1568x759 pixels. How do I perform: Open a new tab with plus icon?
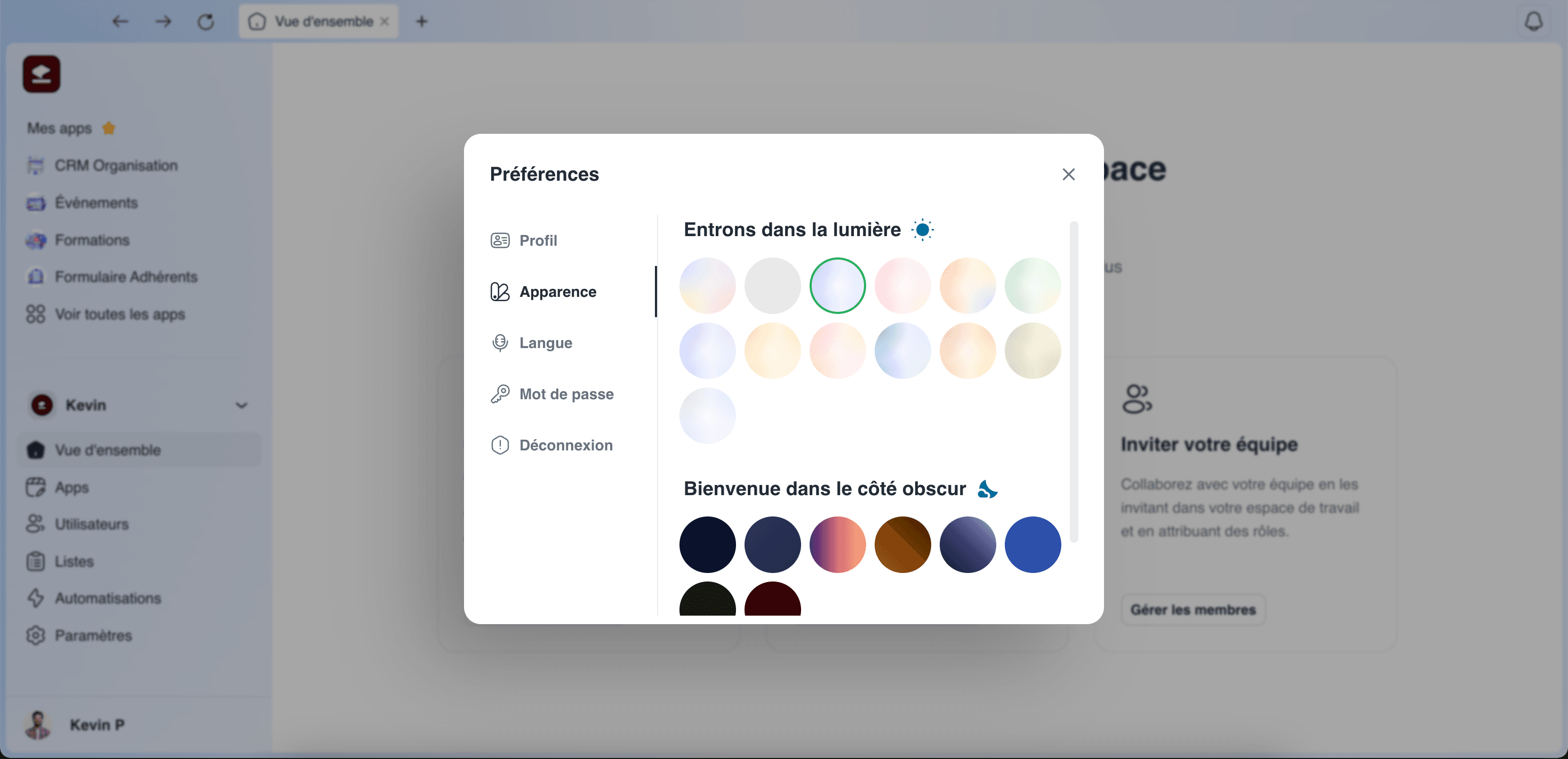422,21
